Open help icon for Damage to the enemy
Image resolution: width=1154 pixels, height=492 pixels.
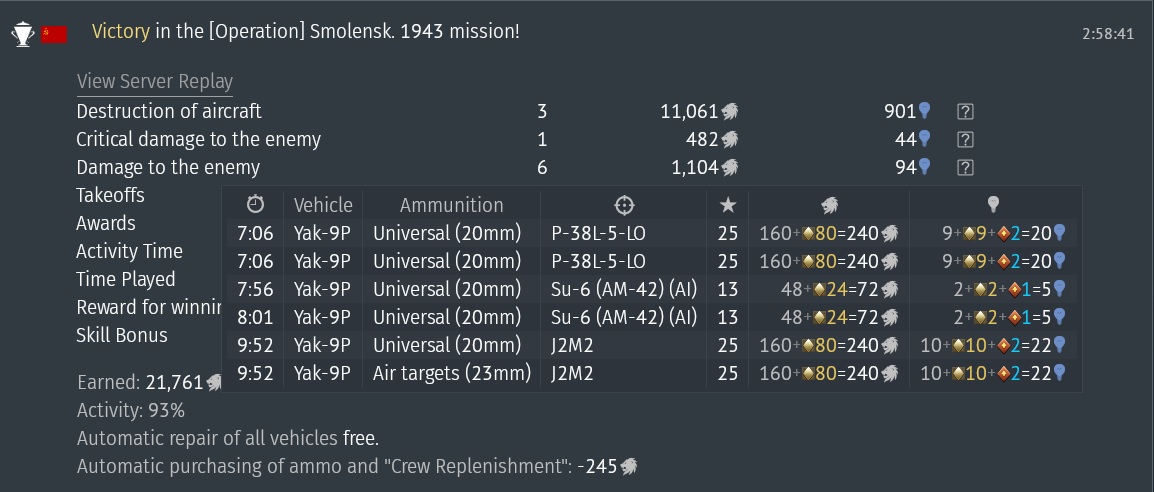tap(966, 168)
